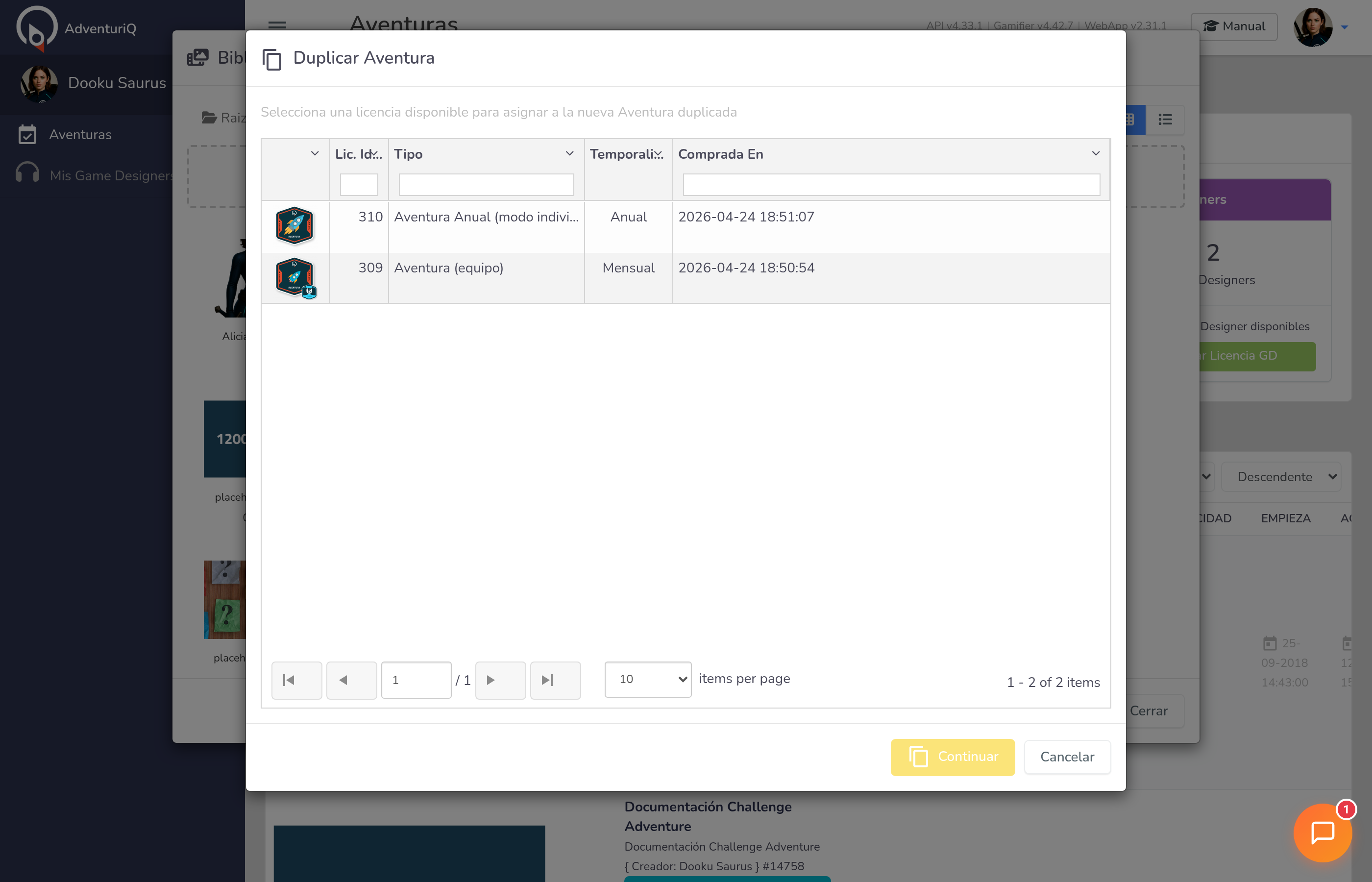The height and width of the screenshot is (882, 1372).
Task: Go to next page of licenses
Action: click(x=500, y=680)
